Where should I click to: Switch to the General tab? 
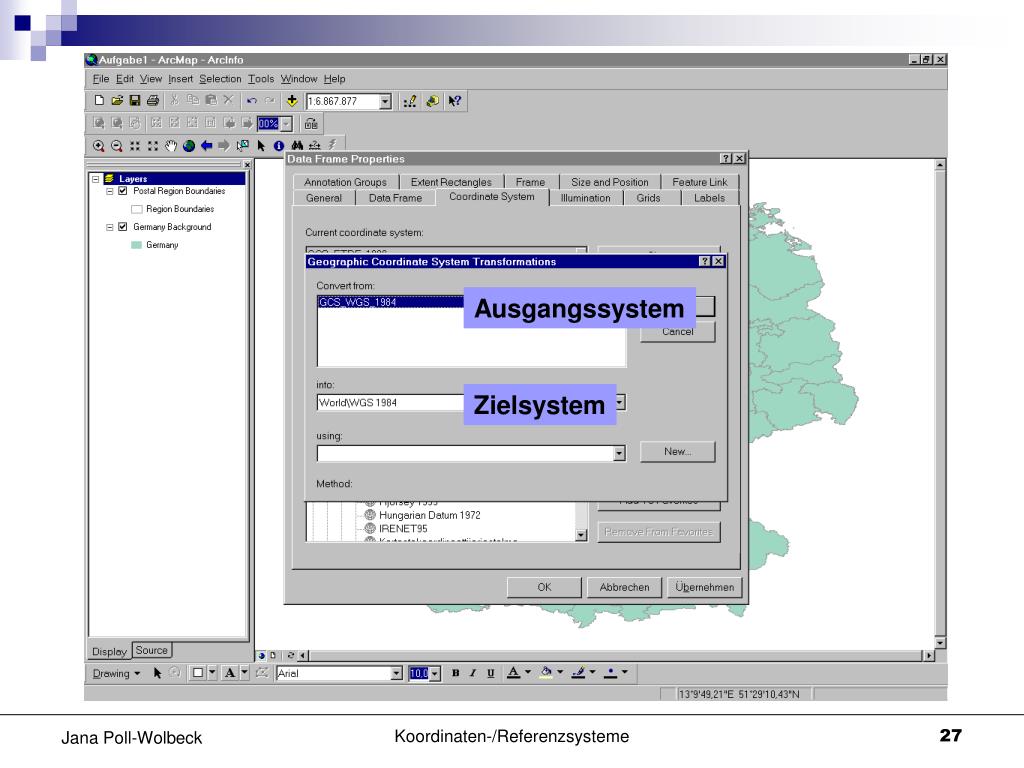[324, 198]
